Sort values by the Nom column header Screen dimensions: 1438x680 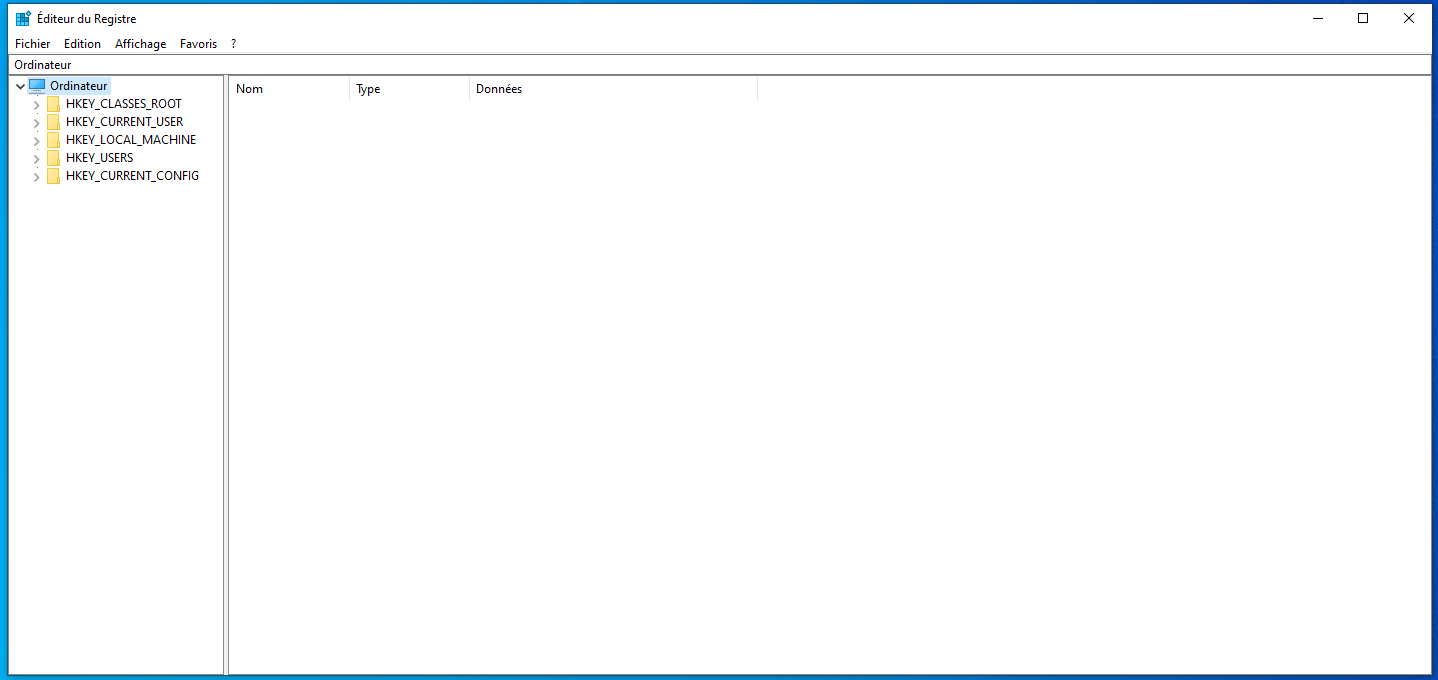click(x=288, y=89)
